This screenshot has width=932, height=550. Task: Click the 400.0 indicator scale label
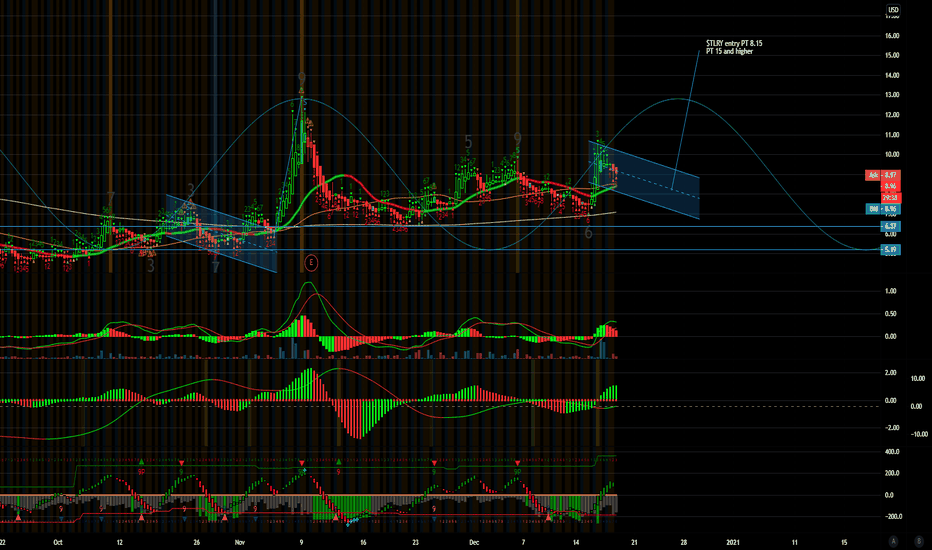pyautogui.click(x=892, y=452)
